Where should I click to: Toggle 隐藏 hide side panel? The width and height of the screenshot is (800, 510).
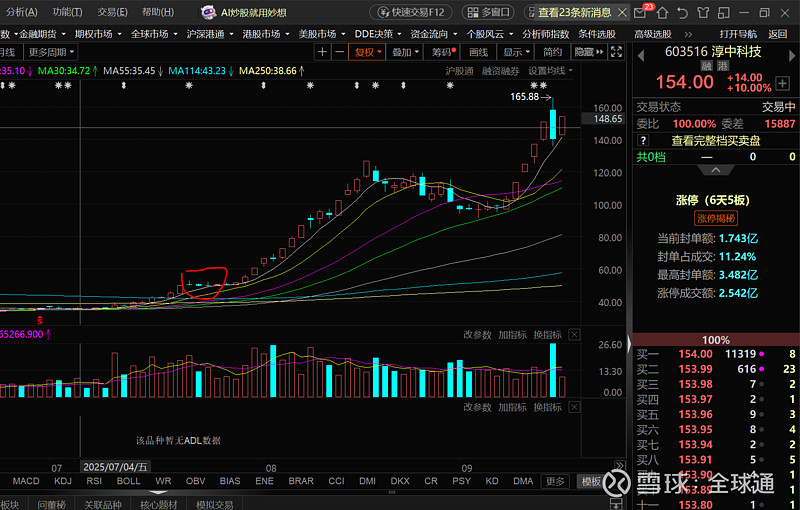pyautogui.click(x=589, y=52)
